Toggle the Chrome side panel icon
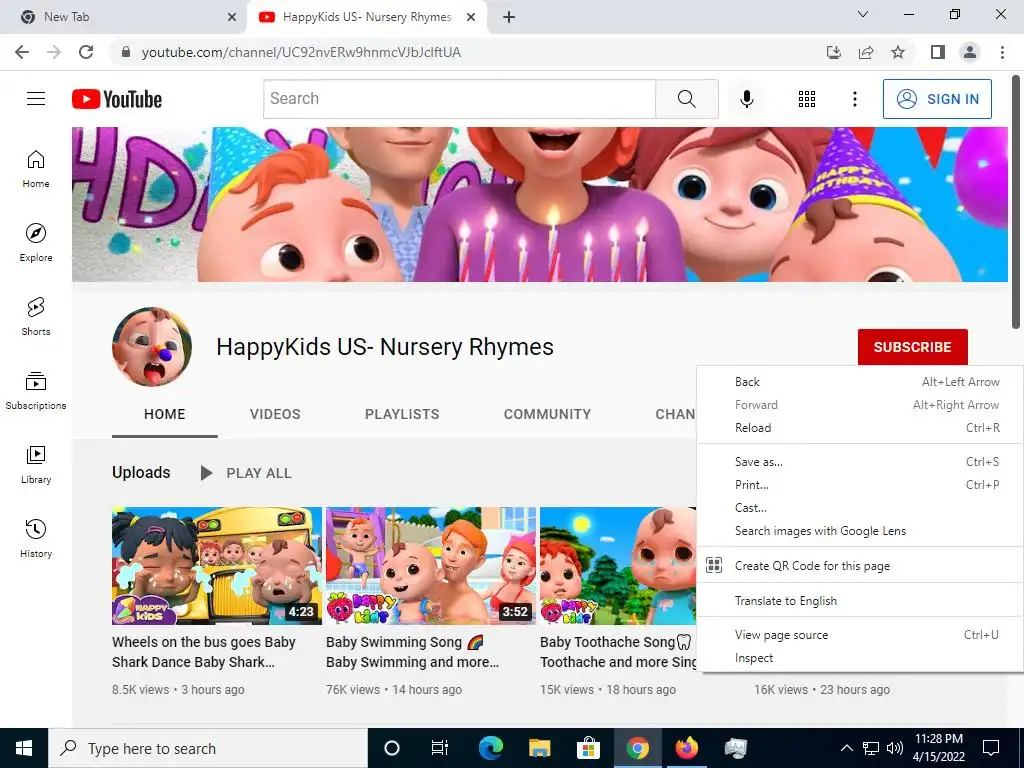The height and width of the screenshot is (768, 1024). point(938,52)
